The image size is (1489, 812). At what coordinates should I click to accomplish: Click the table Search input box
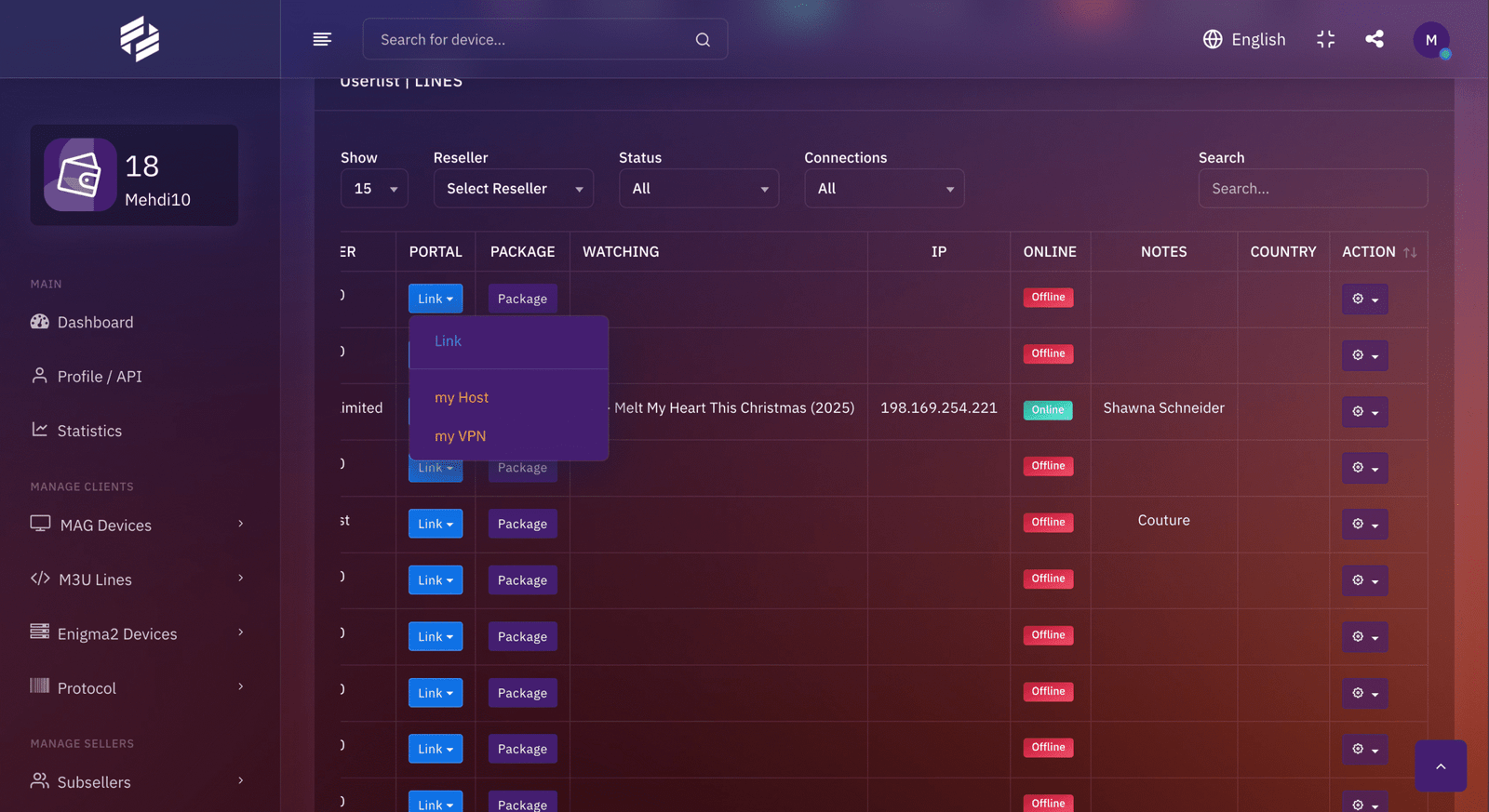(x=1312, y=189)
